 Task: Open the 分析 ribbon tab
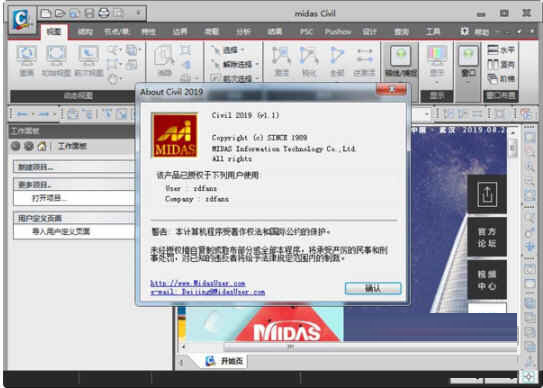pyautogui.click(x=243, y=32)
